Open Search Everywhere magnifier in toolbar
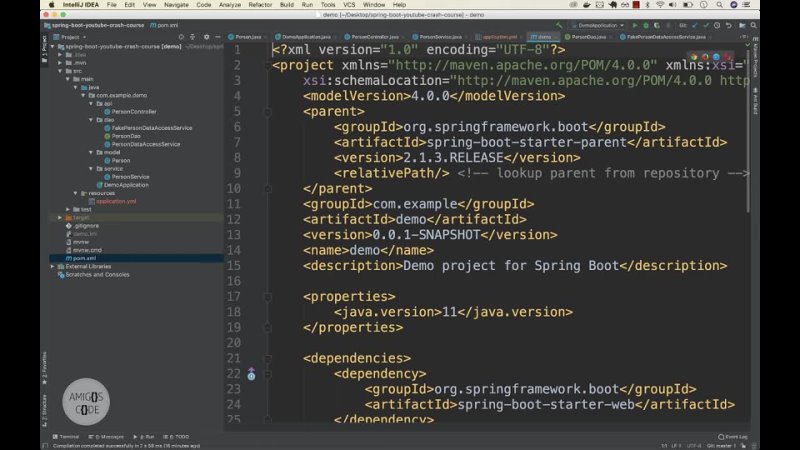The image size is (800, 450). (754, 25)
